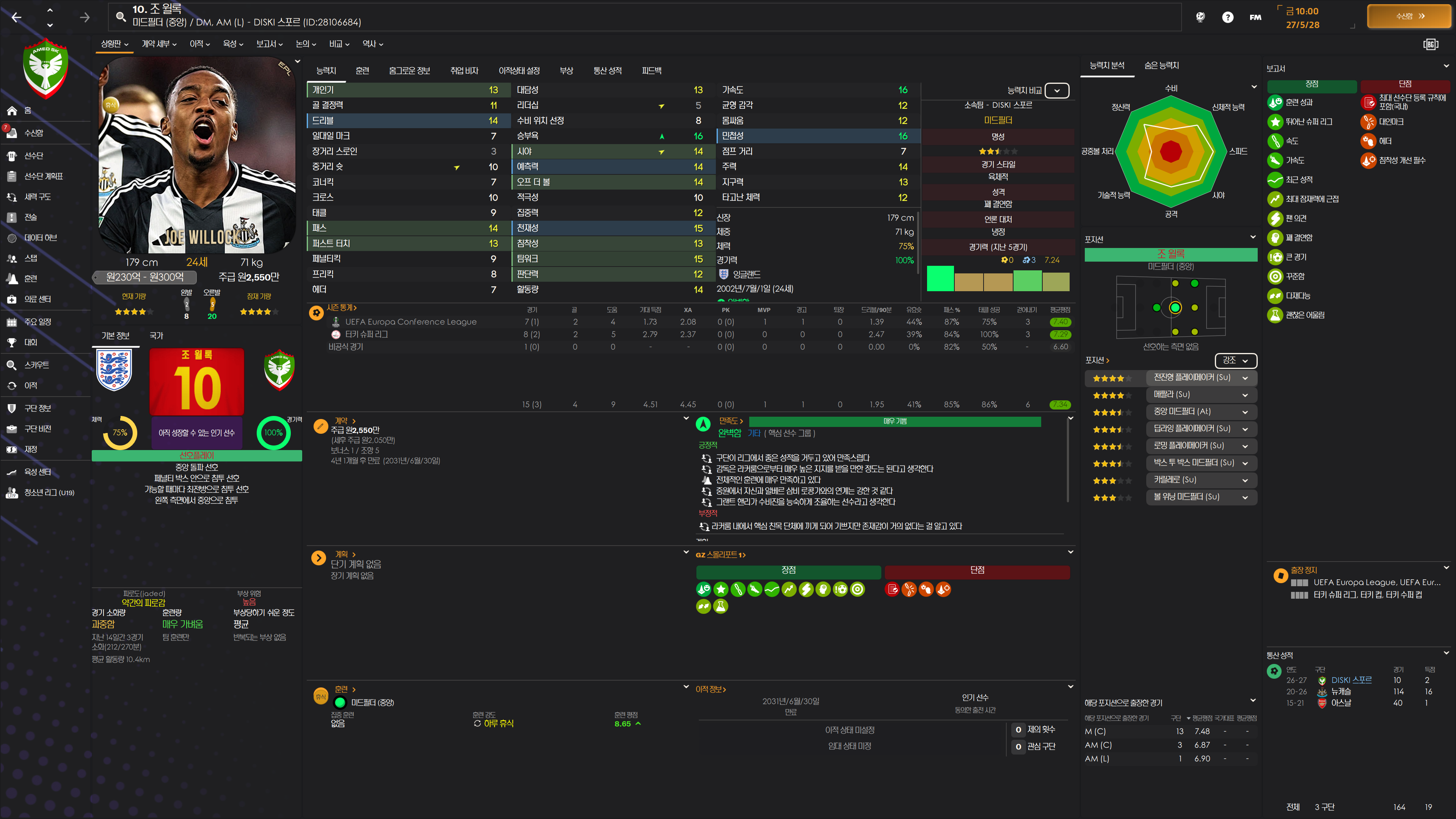Open the 통산 성적 tab
1456x819 pixels.
pyautogui.click(x=607, y=71)
